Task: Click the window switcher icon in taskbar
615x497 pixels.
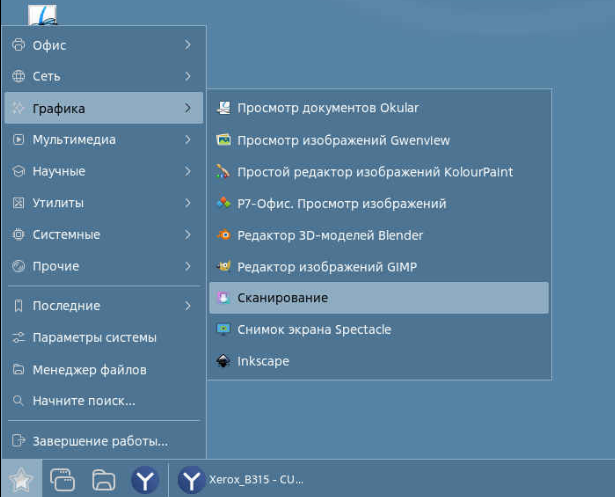Action: pyautogui.click(x=63, y=479)
